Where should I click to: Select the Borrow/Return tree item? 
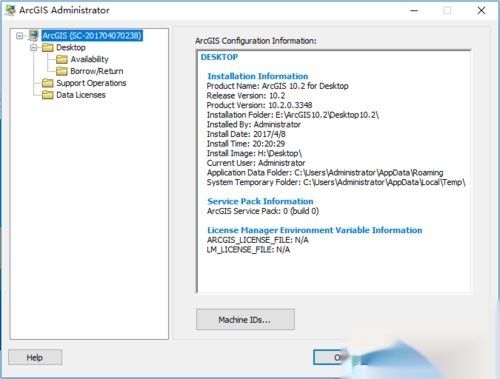click(x=97, y=71)
